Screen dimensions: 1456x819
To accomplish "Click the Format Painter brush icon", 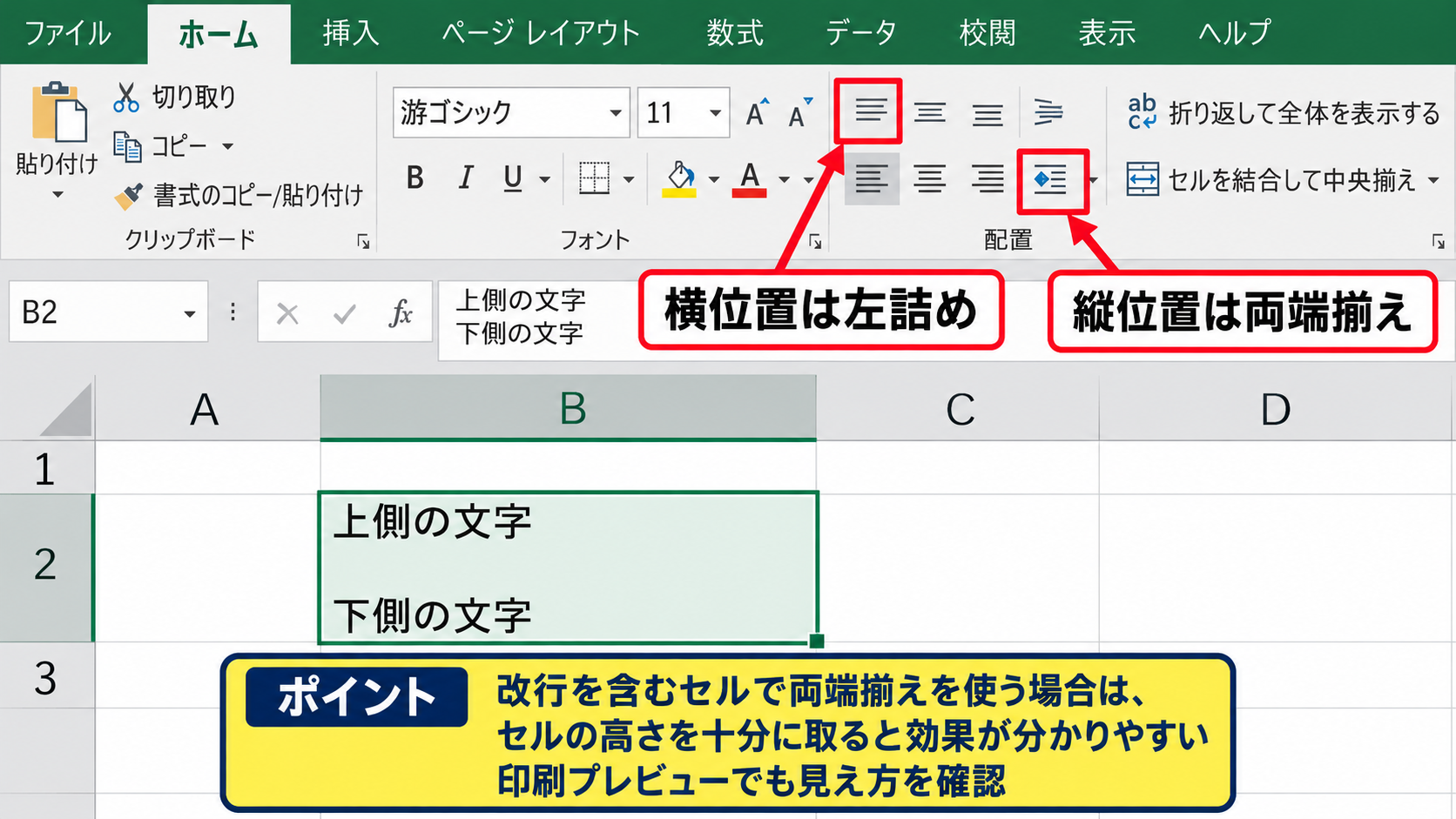I will click(x=129, y=196).
